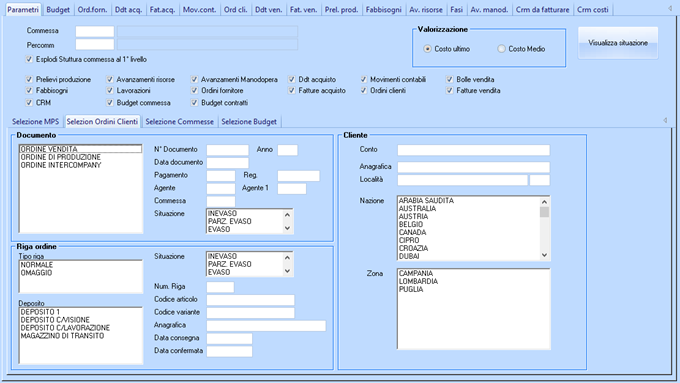Toggle the Ddt acquisto checkbox

(292, 79)
